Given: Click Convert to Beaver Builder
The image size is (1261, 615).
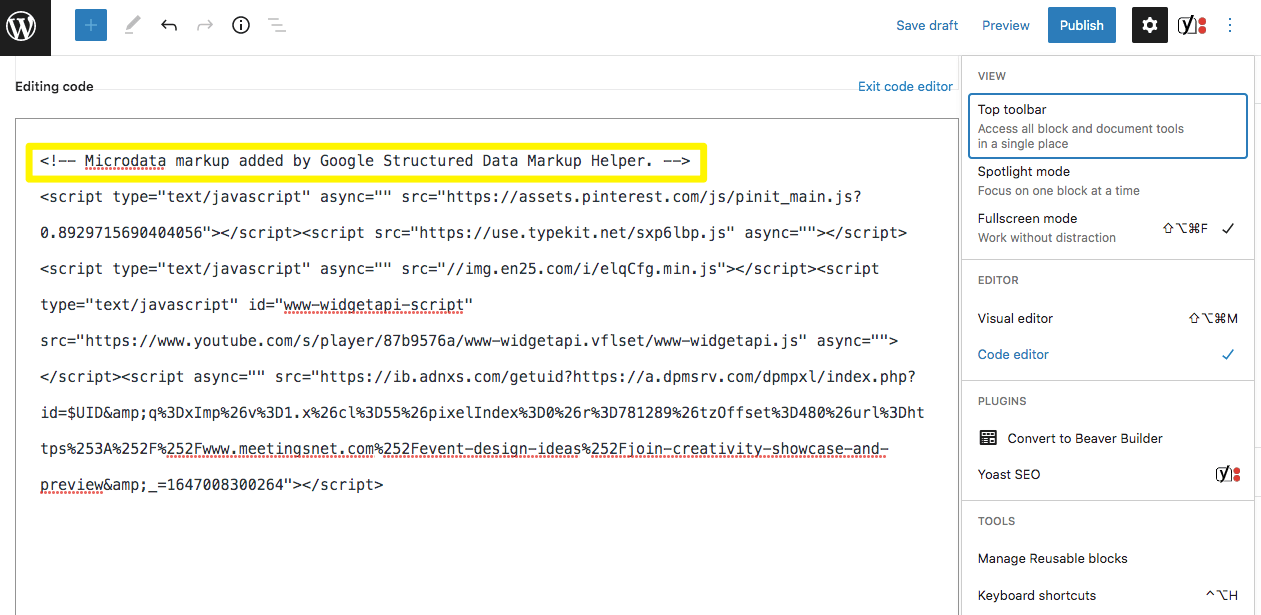Looking at the screenshot, I should tap(1085, 438).
